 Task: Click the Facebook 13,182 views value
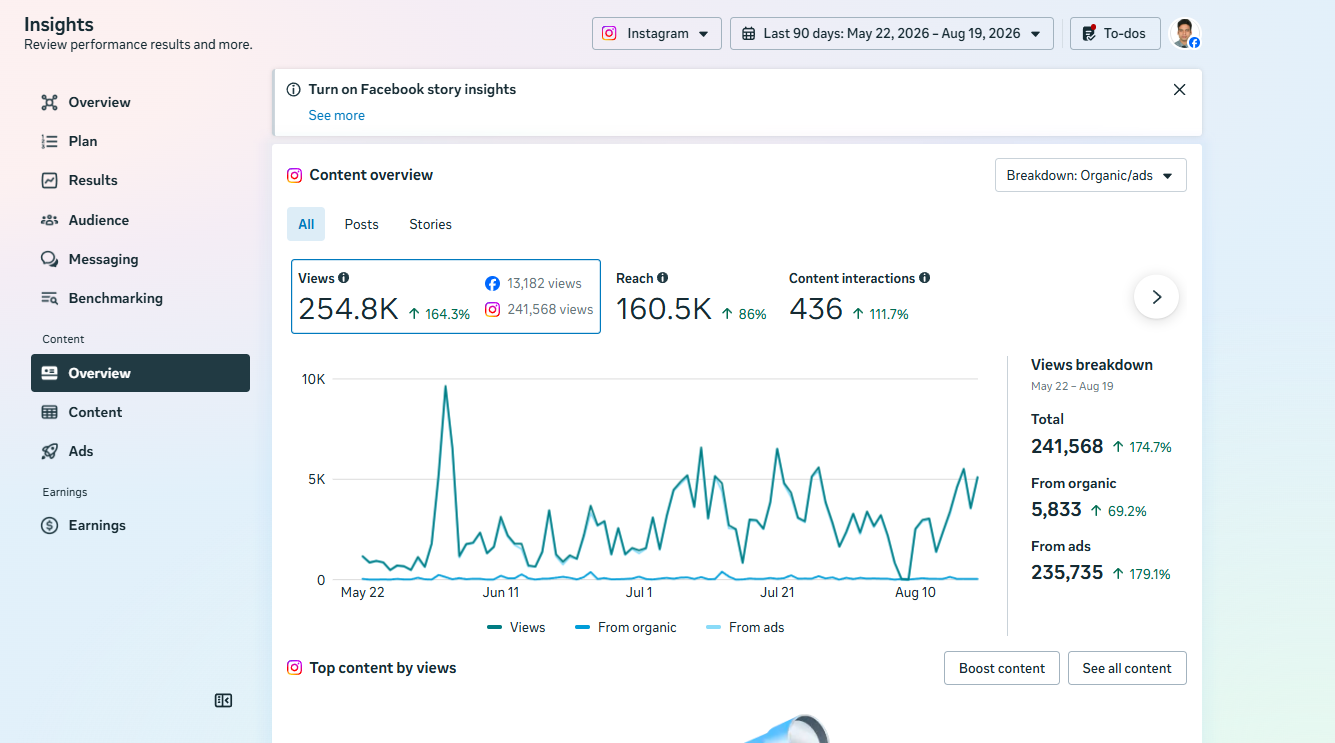point(544,283)
